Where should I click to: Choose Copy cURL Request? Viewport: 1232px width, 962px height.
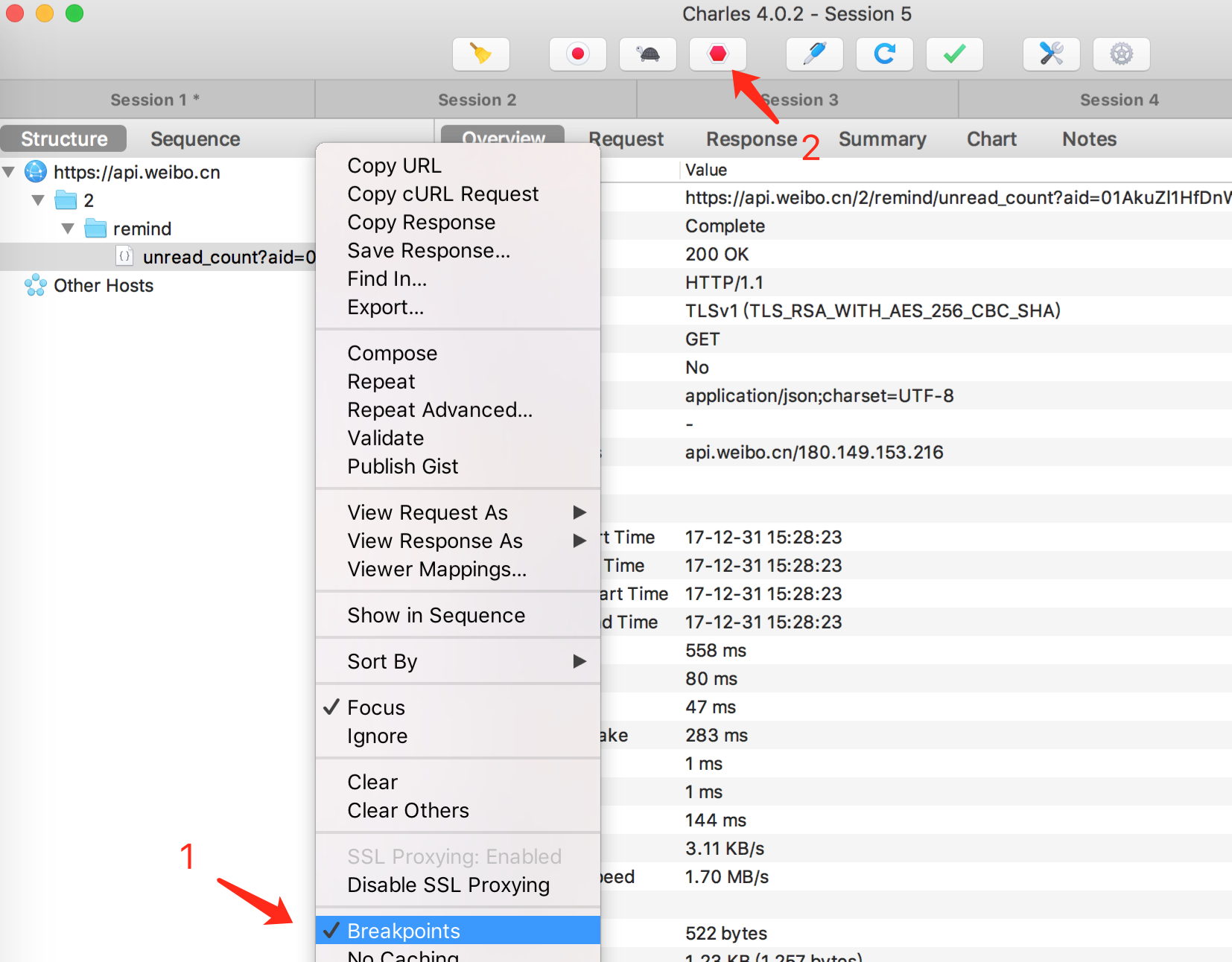458,194
